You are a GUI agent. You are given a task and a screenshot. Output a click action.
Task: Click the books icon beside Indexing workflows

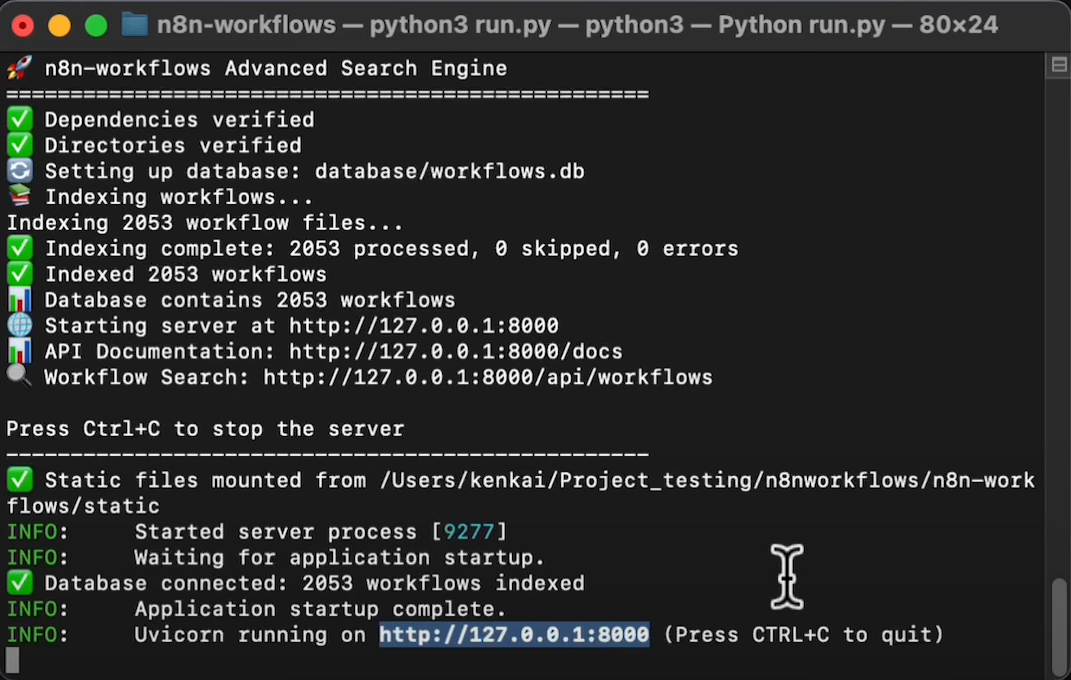tap(20, 197)
